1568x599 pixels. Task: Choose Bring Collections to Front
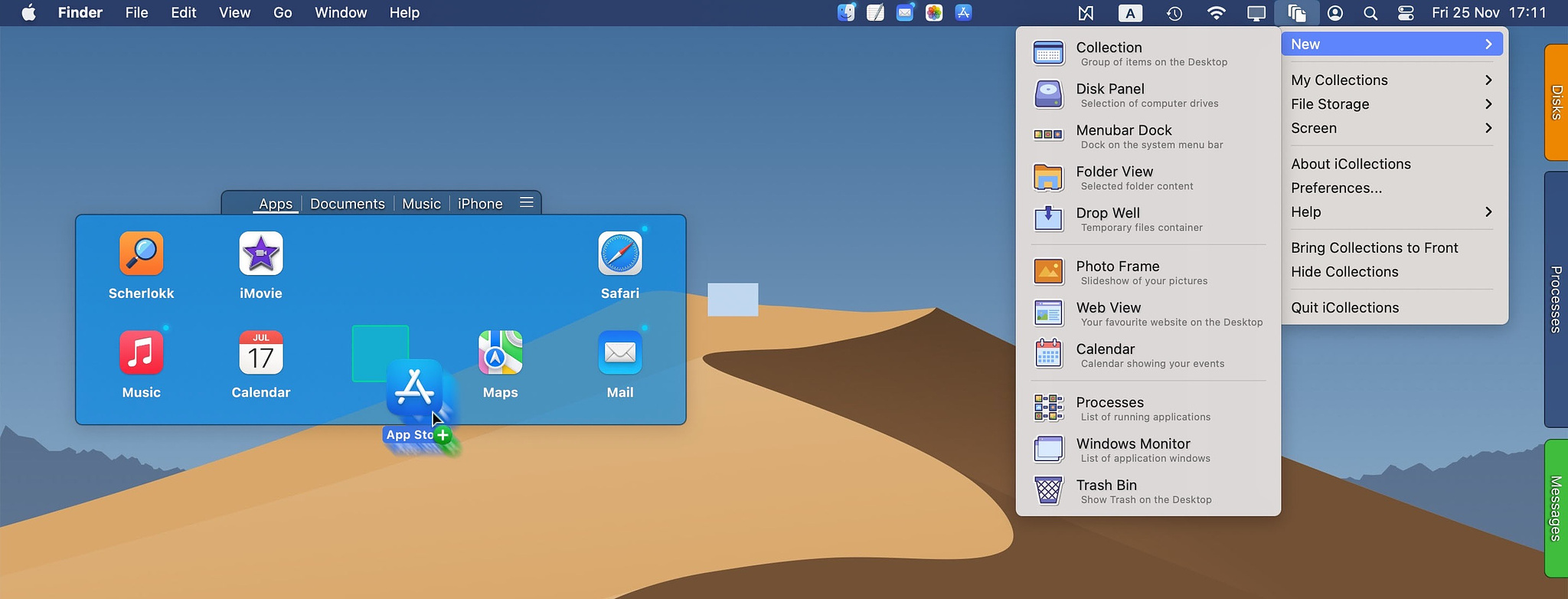[1392, 247]
